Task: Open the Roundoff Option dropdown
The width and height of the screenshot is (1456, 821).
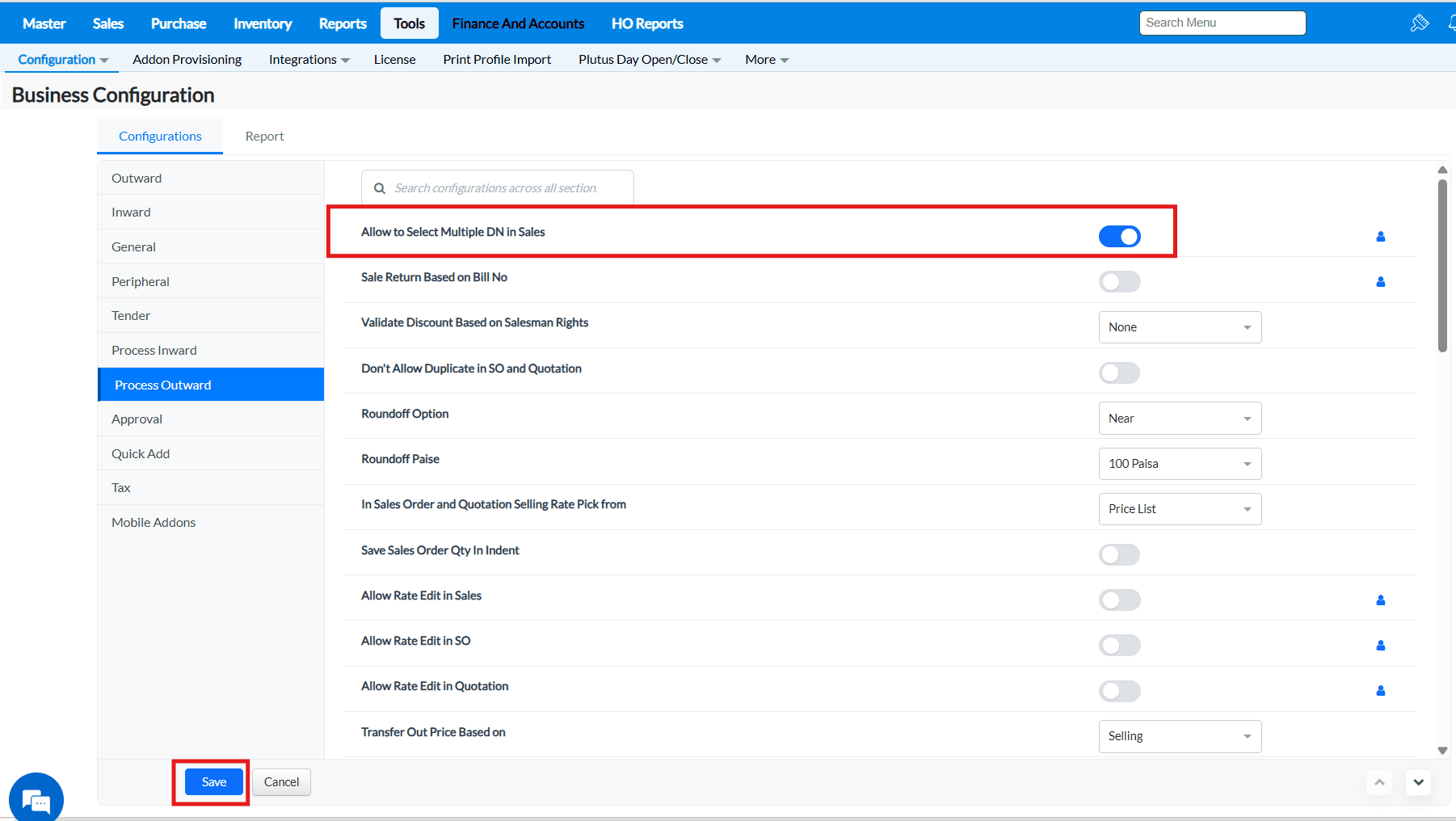Action: (1179, 419)
